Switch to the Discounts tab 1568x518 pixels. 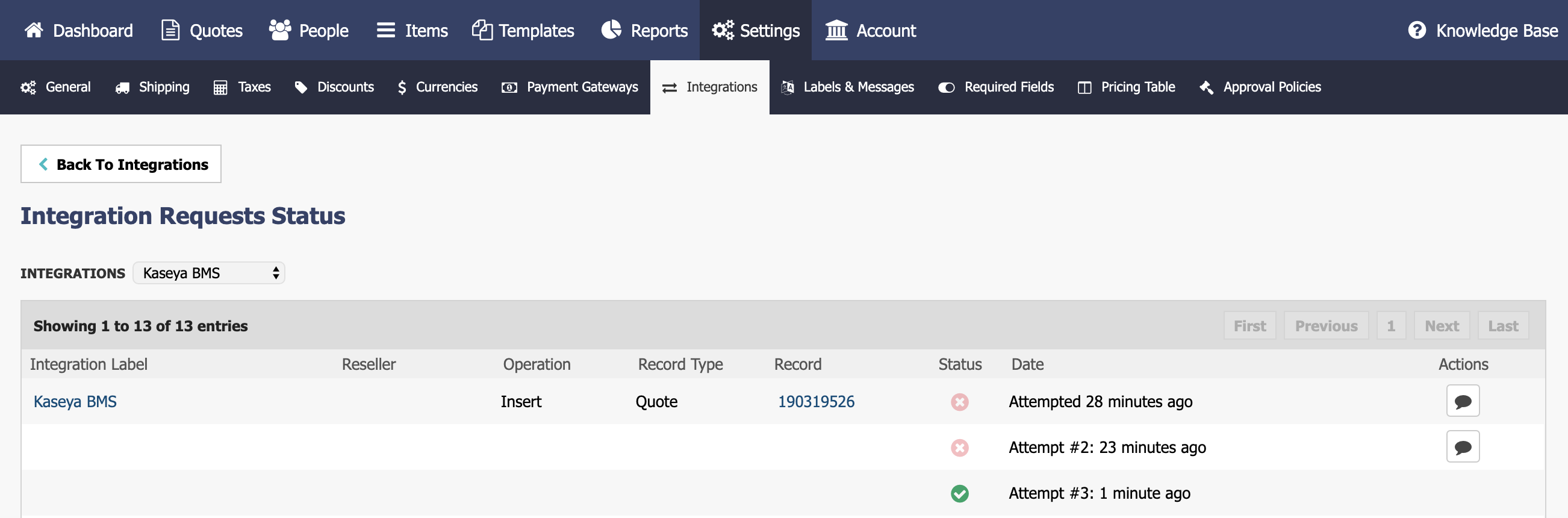pos(334,87)
